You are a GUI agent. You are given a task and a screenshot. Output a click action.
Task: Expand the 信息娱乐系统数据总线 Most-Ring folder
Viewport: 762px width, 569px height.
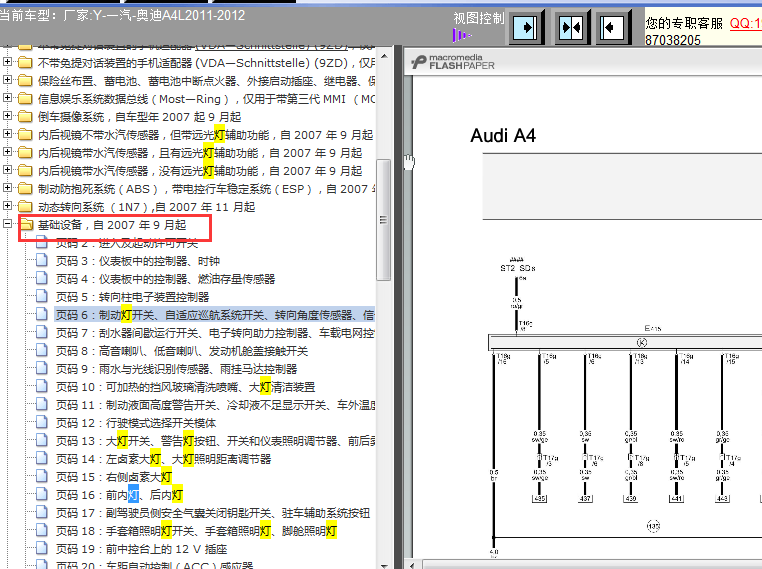click(x=8, y=99)
